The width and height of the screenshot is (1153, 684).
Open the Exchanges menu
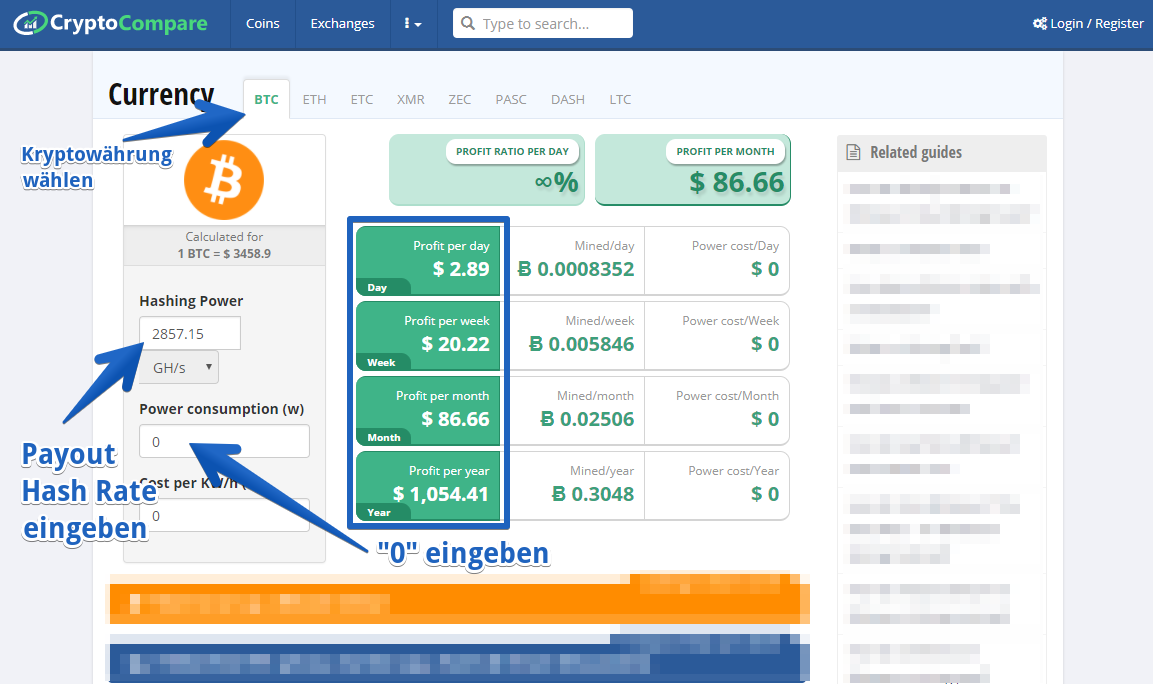(342, 24)
